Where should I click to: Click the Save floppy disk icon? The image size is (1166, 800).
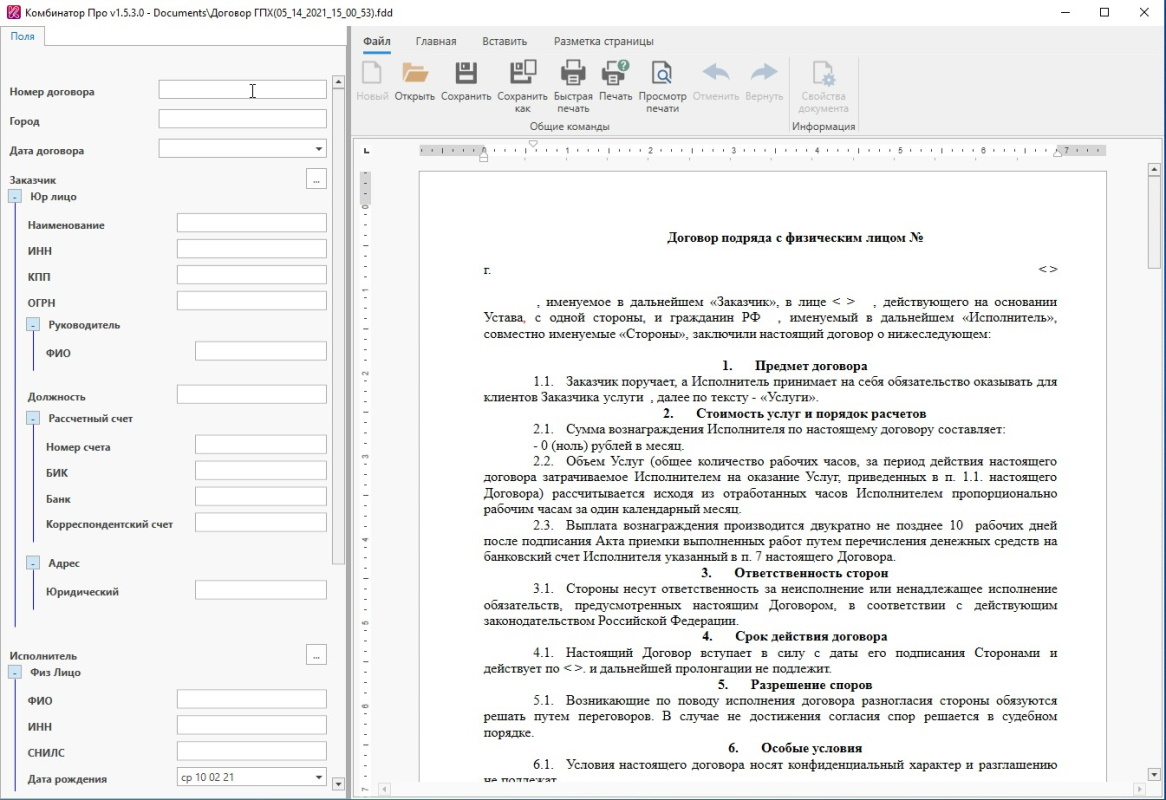coord(465,73)
